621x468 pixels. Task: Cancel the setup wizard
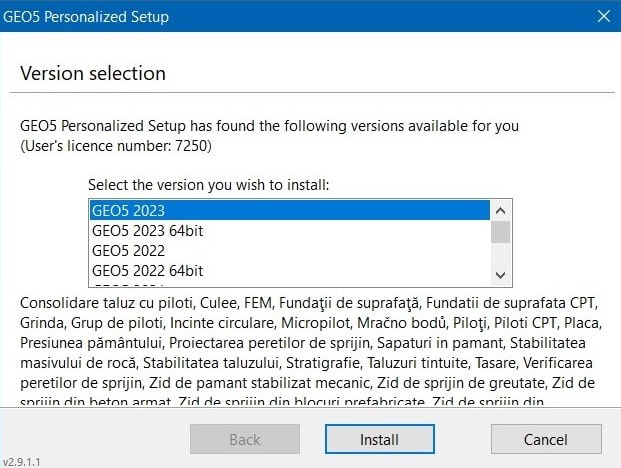546,439
